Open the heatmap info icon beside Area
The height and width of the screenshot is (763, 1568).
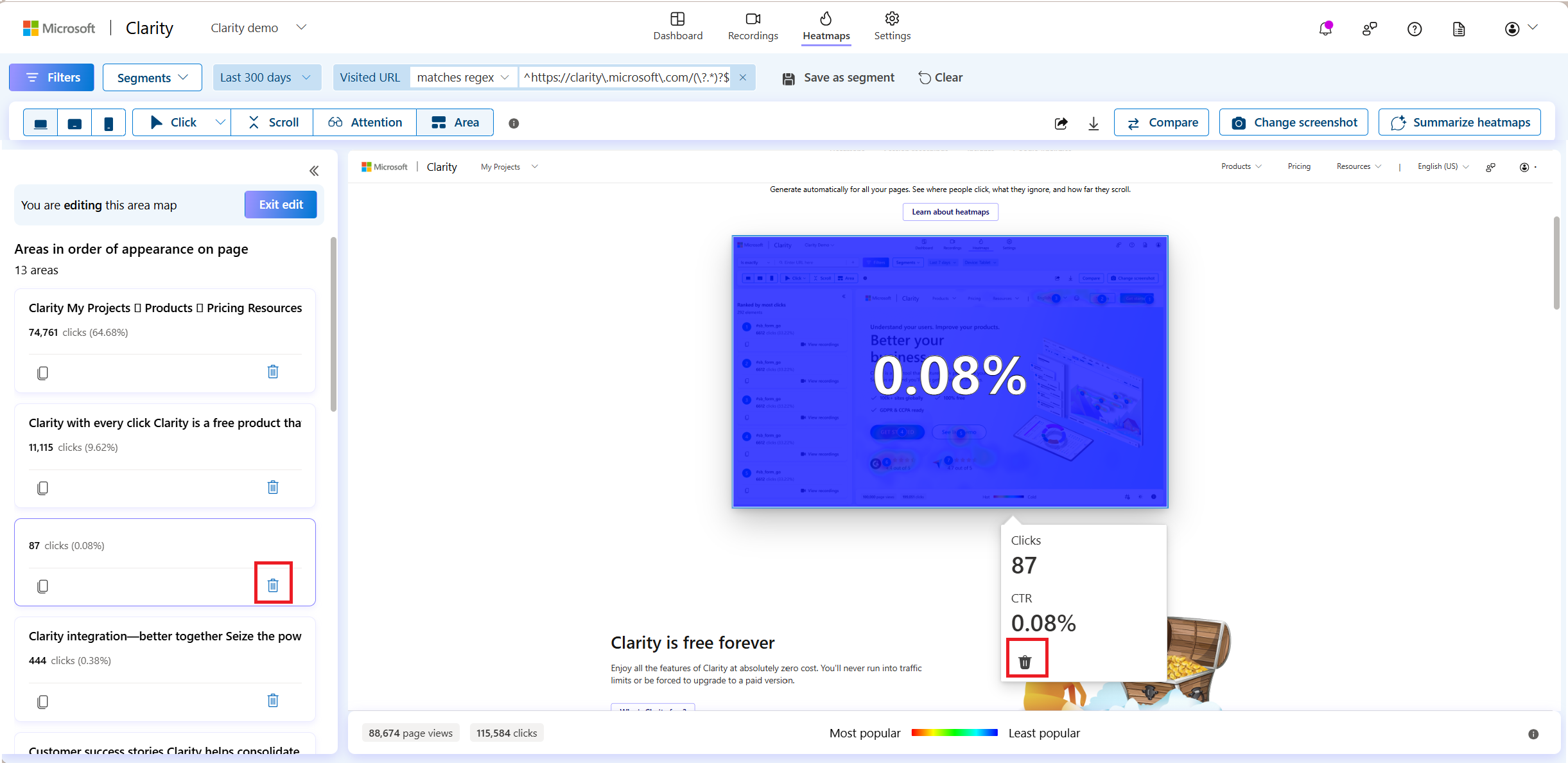click(514, 123)
